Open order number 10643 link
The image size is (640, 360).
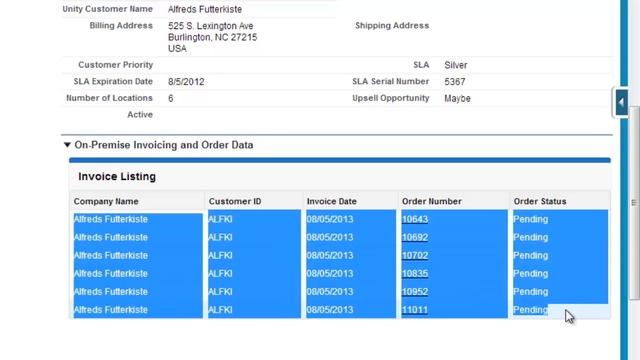[x=415, y=219]
